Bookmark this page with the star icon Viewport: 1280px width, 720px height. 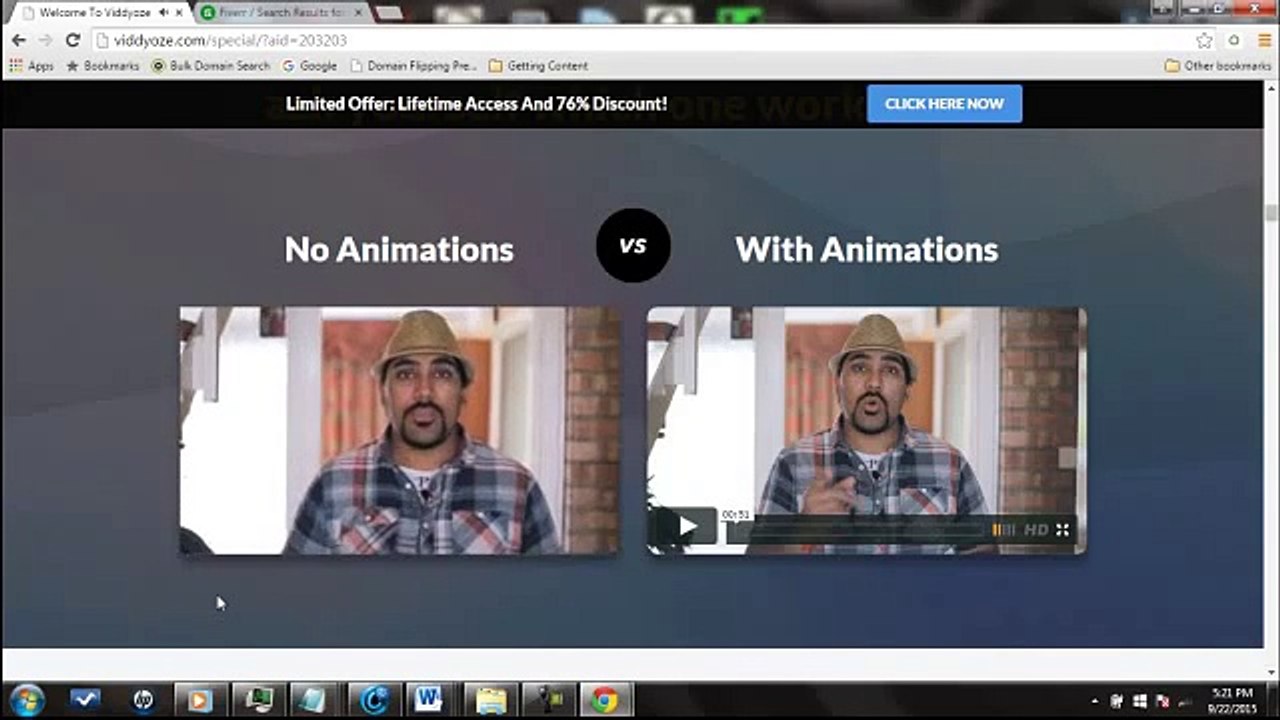[1204, 40]
